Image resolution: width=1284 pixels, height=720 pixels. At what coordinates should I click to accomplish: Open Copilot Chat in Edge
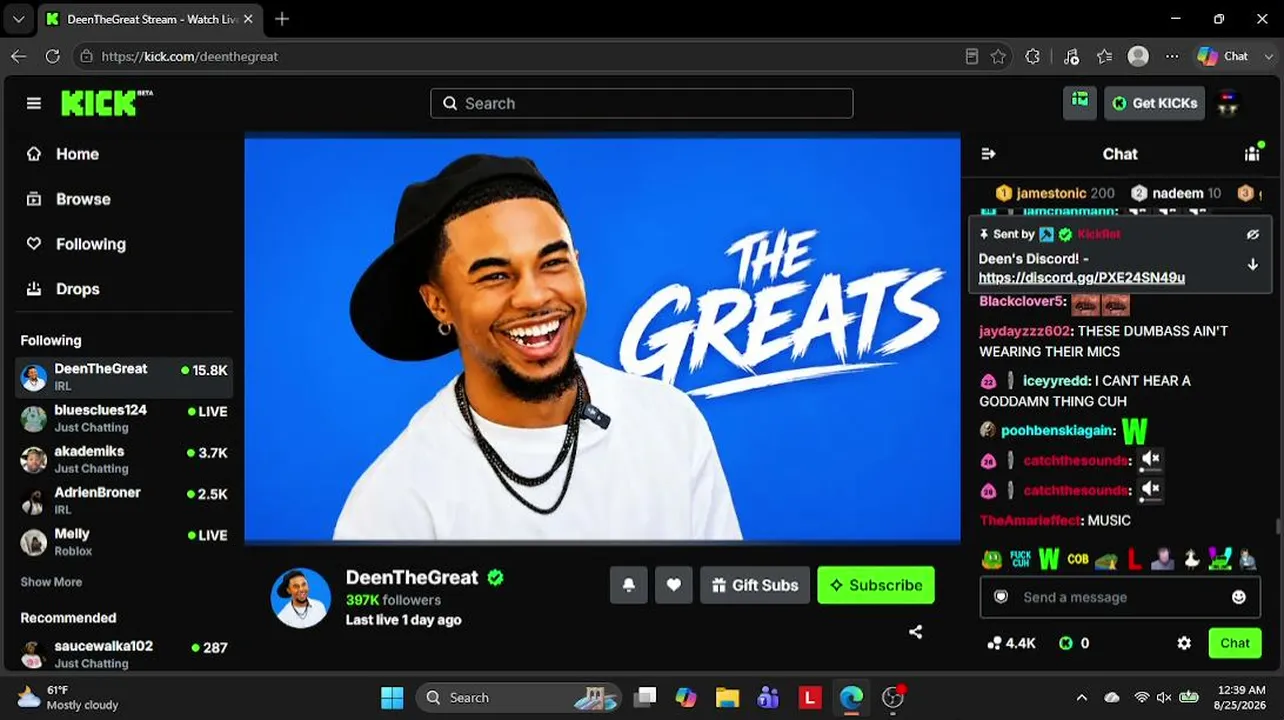click(x=1224, y=56)
